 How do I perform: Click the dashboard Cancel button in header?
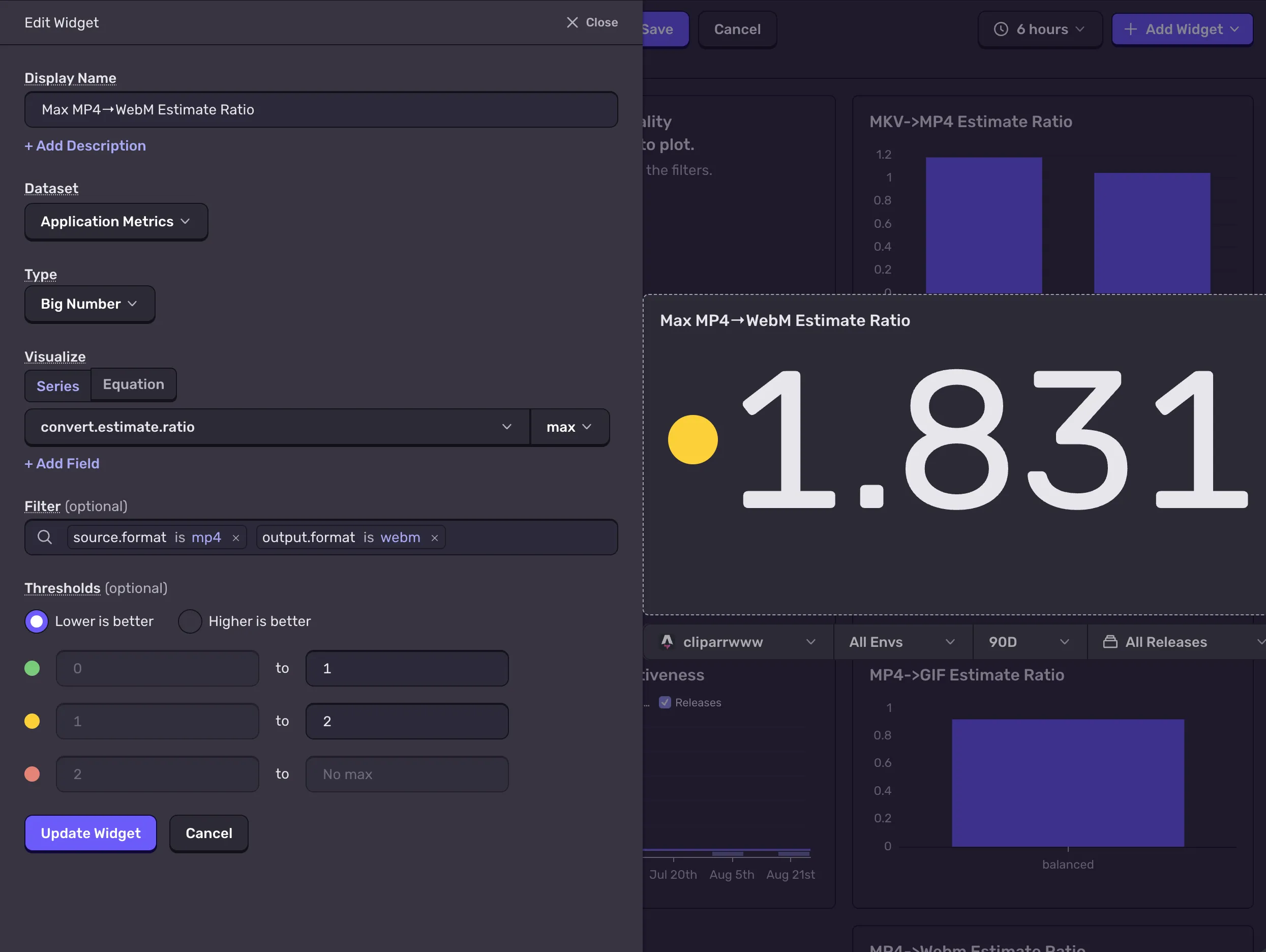point(737,29)
